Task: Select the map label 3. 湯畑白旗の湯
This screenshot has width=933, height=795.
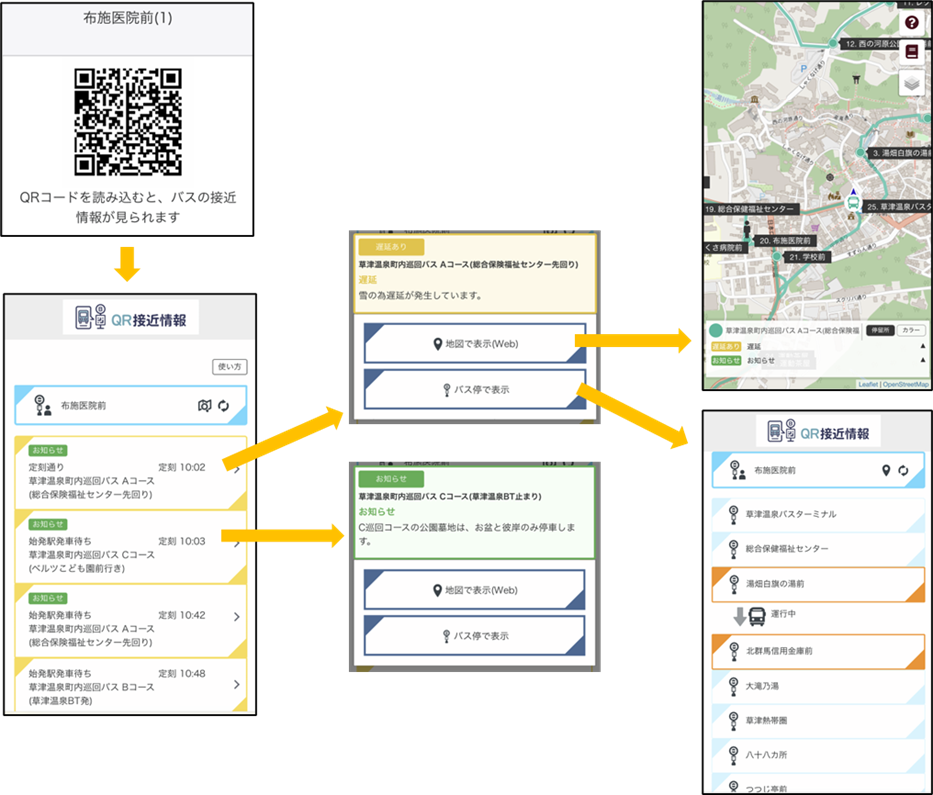Action: pyautogui.click(x=899, y=153)
